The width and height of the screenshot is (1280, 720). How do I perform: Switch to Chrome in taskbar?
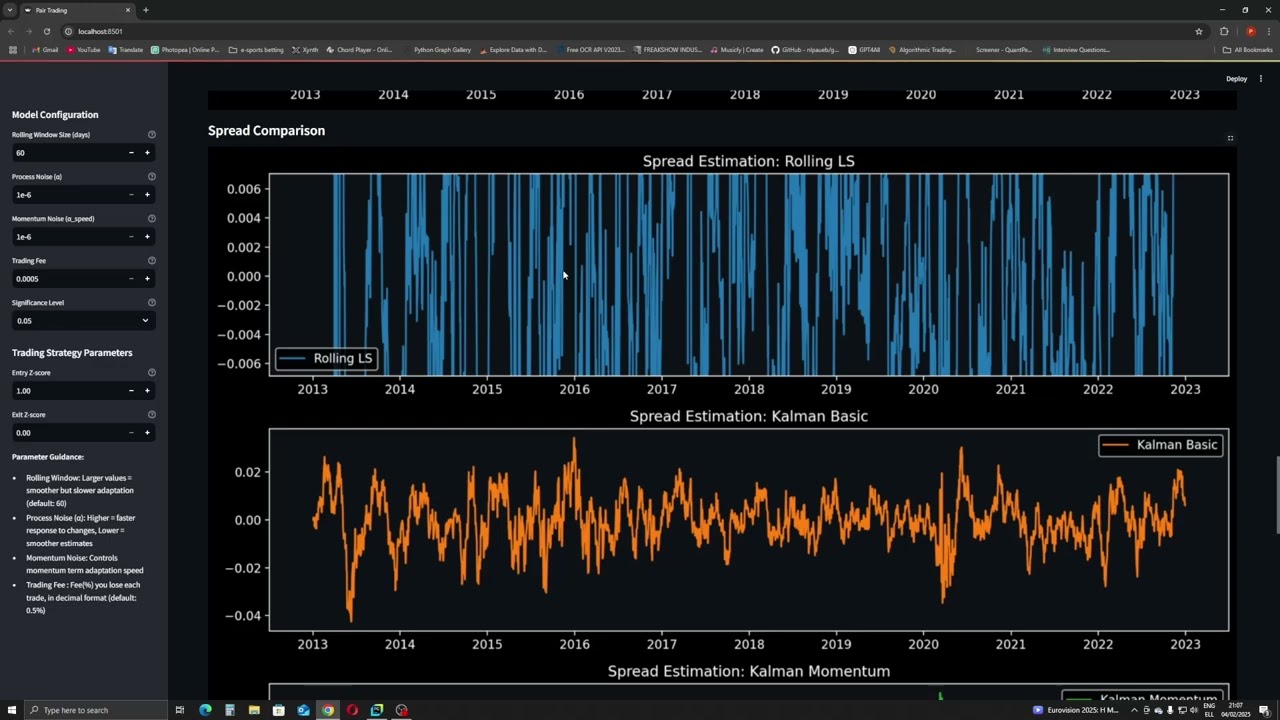coord(328,710)
